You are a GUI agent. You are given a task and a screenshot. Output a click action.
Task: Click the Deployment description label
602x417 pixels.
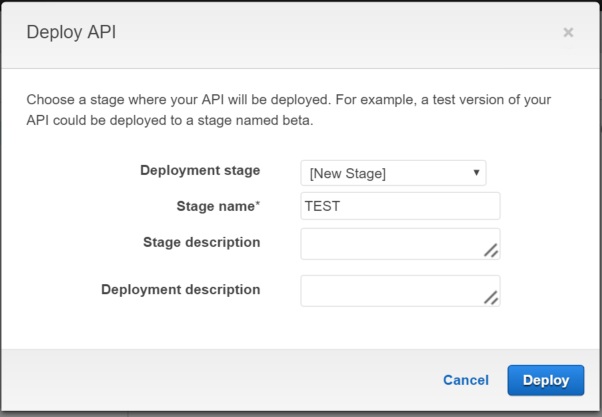click(x=180, y=290)
